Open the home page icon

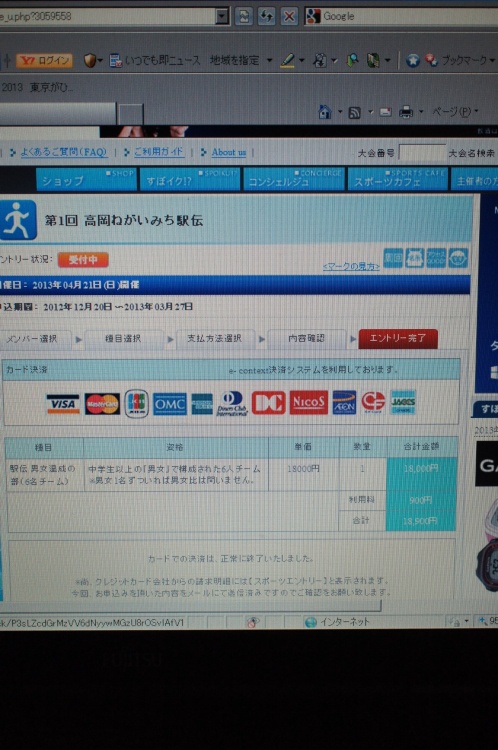click(x=325, y=112)
